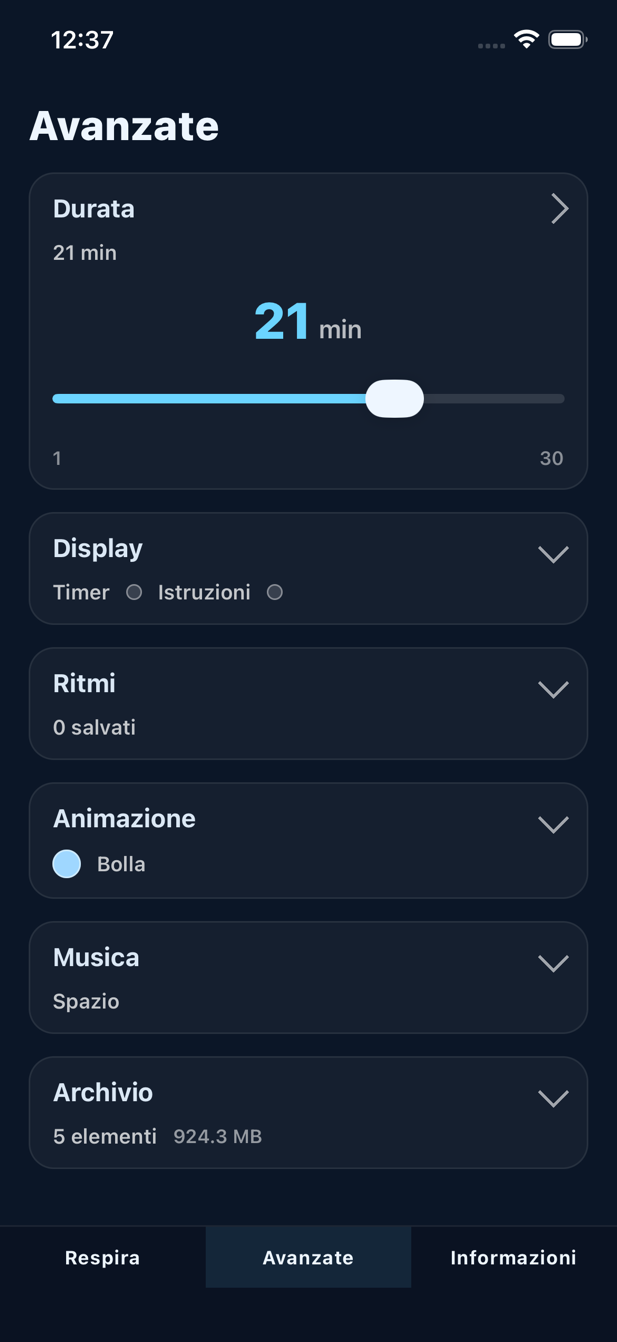Expand the Animazione section
This screenshot has height=1342, width=617.
coord(552,824)
